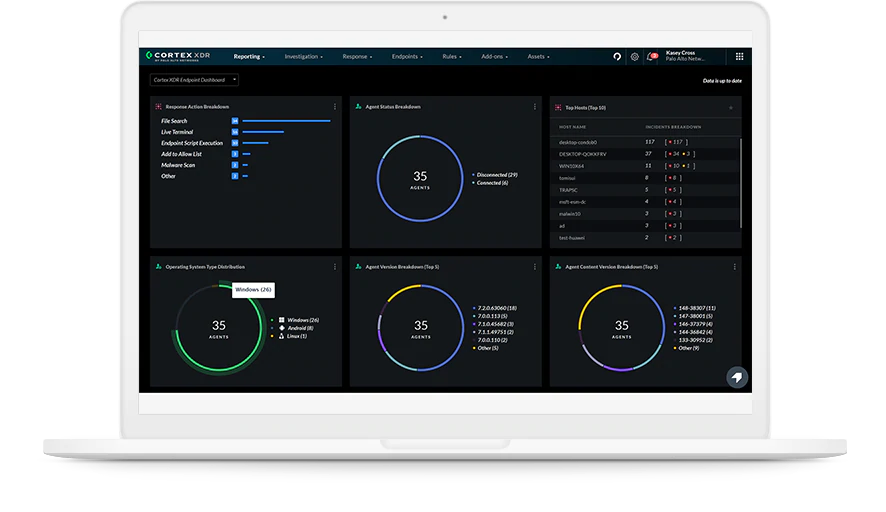Click the Agent Status Breakdown widget icon
886x512 pixels.
pyautogui.click(x=358, y=107)
